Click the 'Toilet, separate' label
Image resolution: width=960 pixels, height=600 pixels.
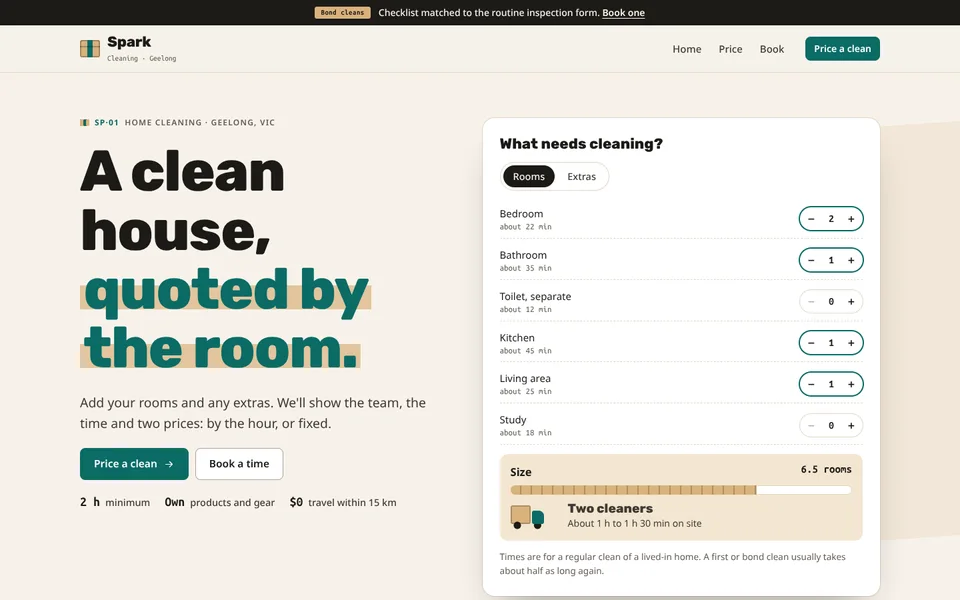click(535, 296)
